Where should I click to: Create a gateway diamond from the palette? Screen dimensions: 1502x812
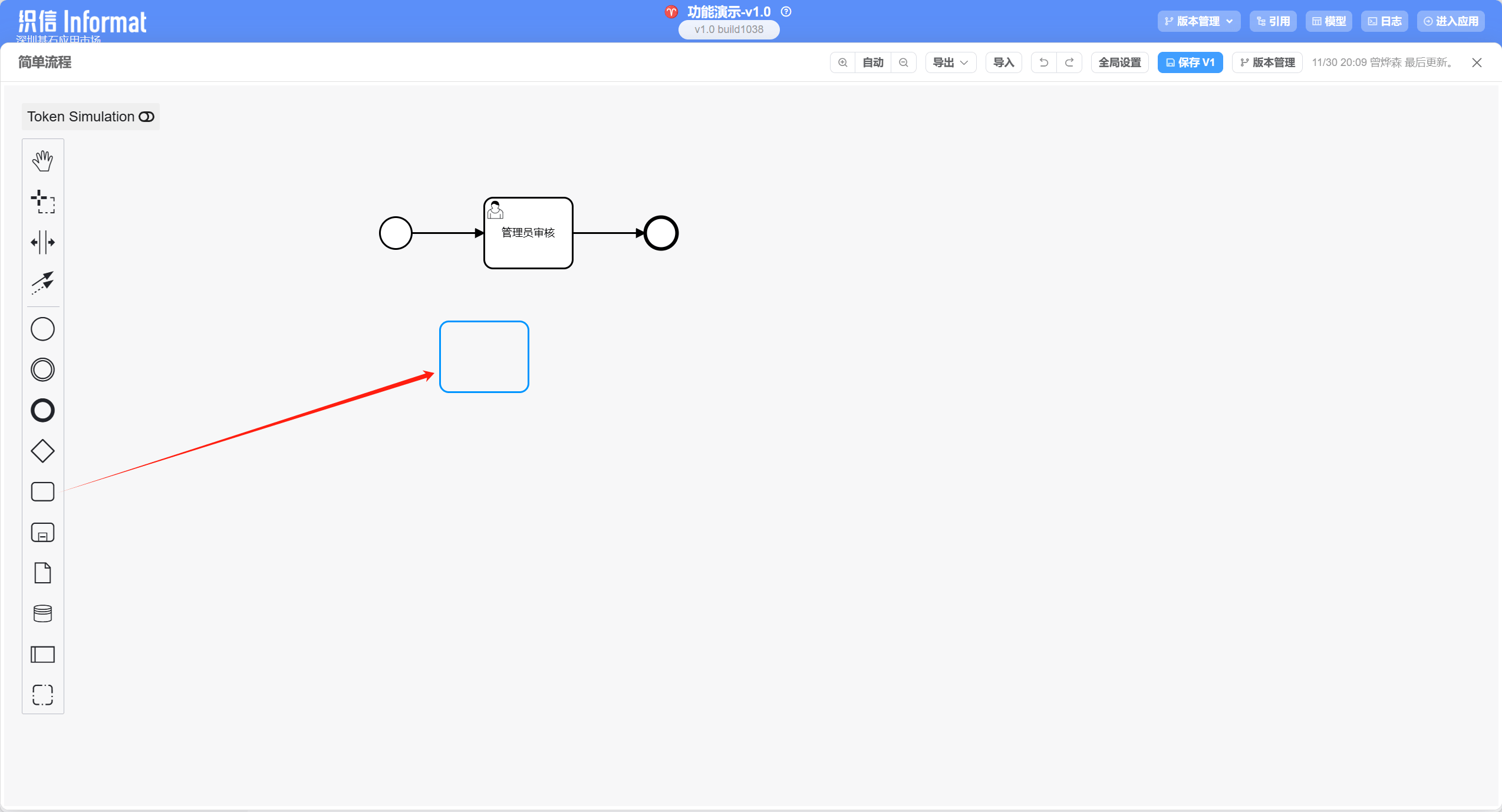[x=42, y=451]
